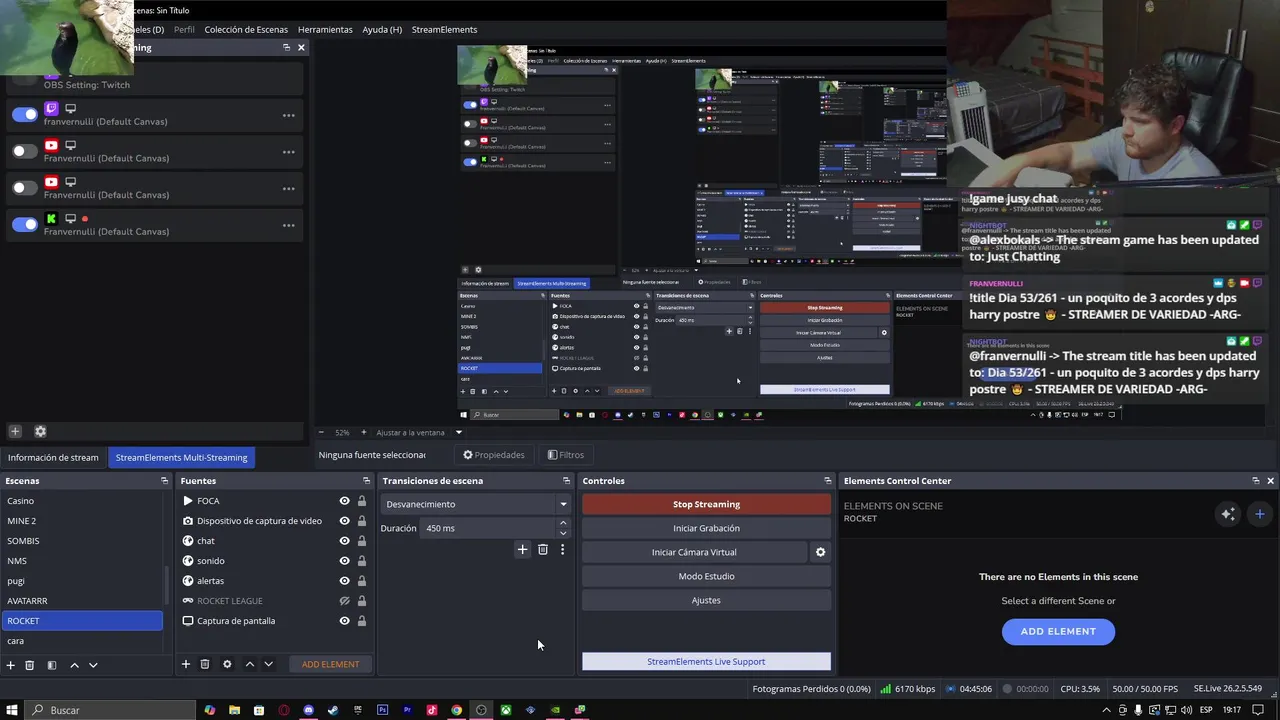Open the StreamElements menu
1280x720 pixels.
tap(444, 29)
